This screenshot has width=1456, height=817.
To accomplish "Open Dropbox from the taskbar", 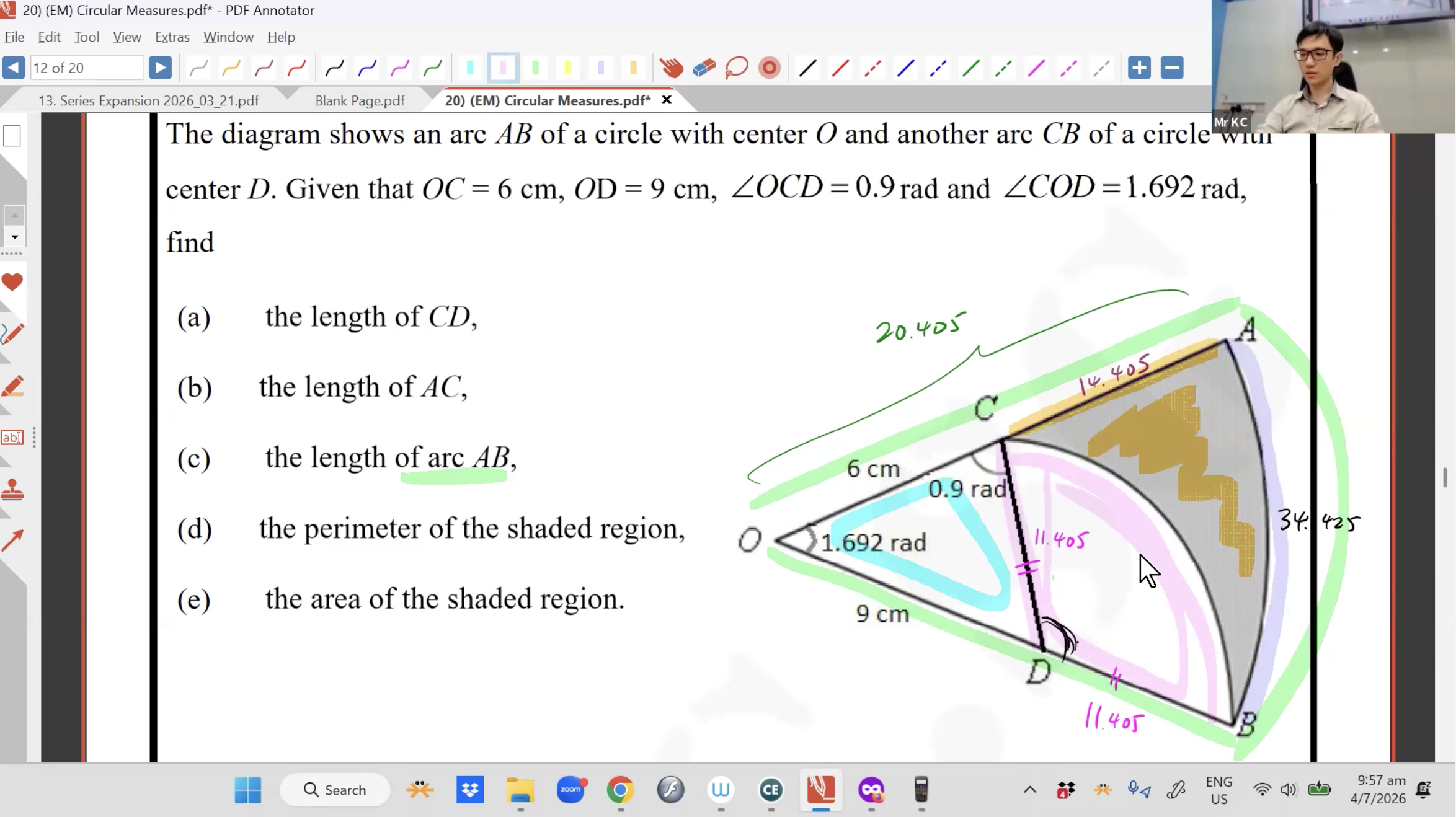I will click(470, 790).
